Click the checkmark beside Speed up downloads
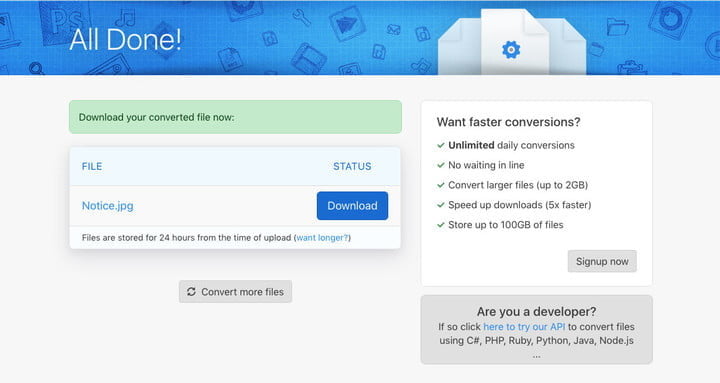The height and width of the screenshot is (383, 720). point(441,205)
